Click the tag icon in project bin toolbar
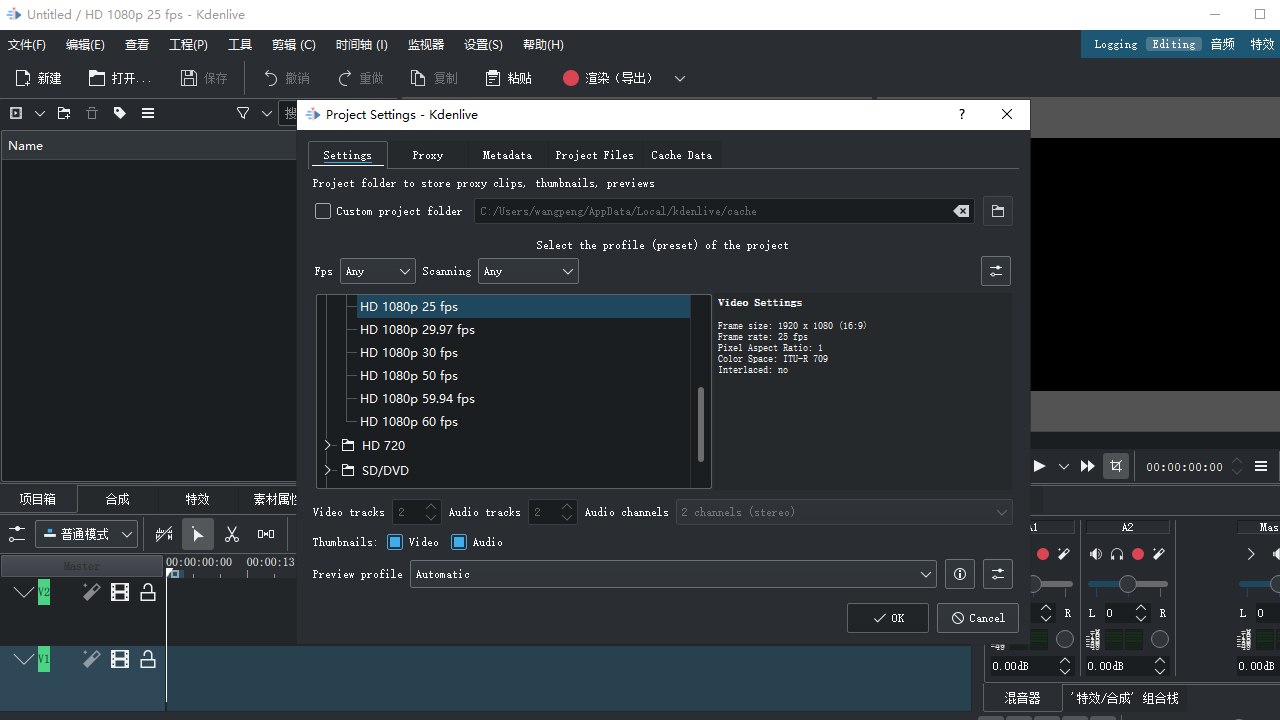This screenshot has height=720, width=1280. coord(120,113)
